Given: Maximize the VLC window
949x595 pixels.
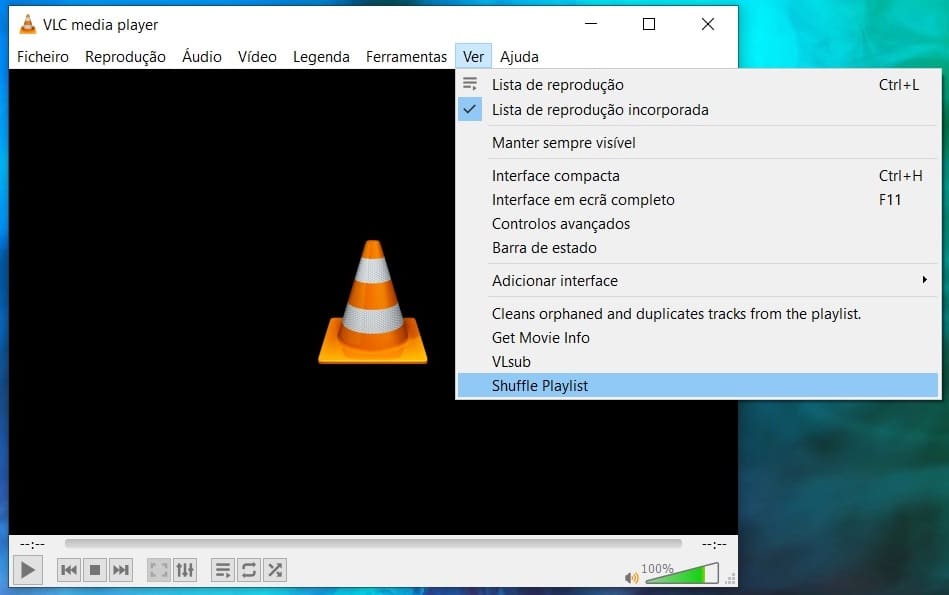Looking at the screenshot, I should click(649, 24).
